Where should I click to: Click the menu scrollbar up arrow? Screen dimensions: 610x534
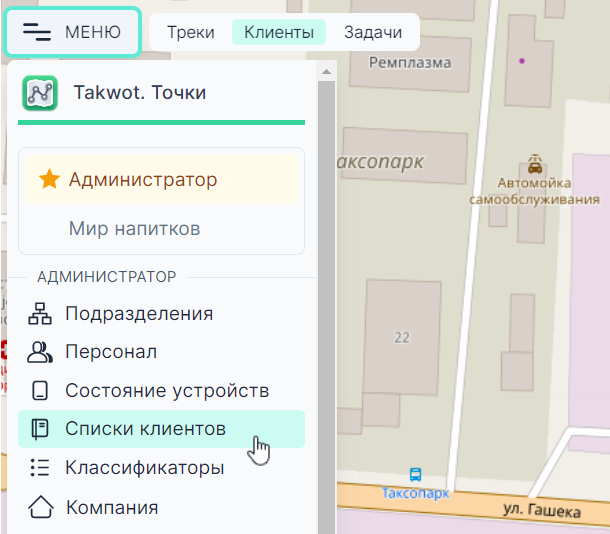[x=326, y=72]
